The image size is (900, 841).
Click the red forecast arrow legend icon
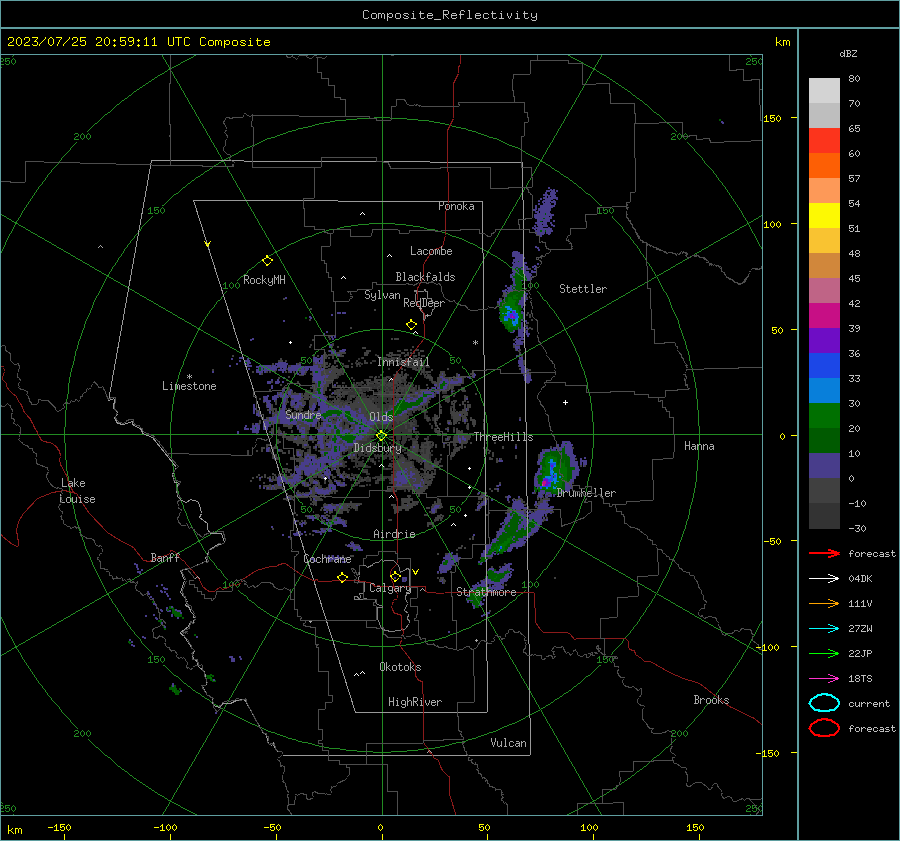tap(824, 553)
